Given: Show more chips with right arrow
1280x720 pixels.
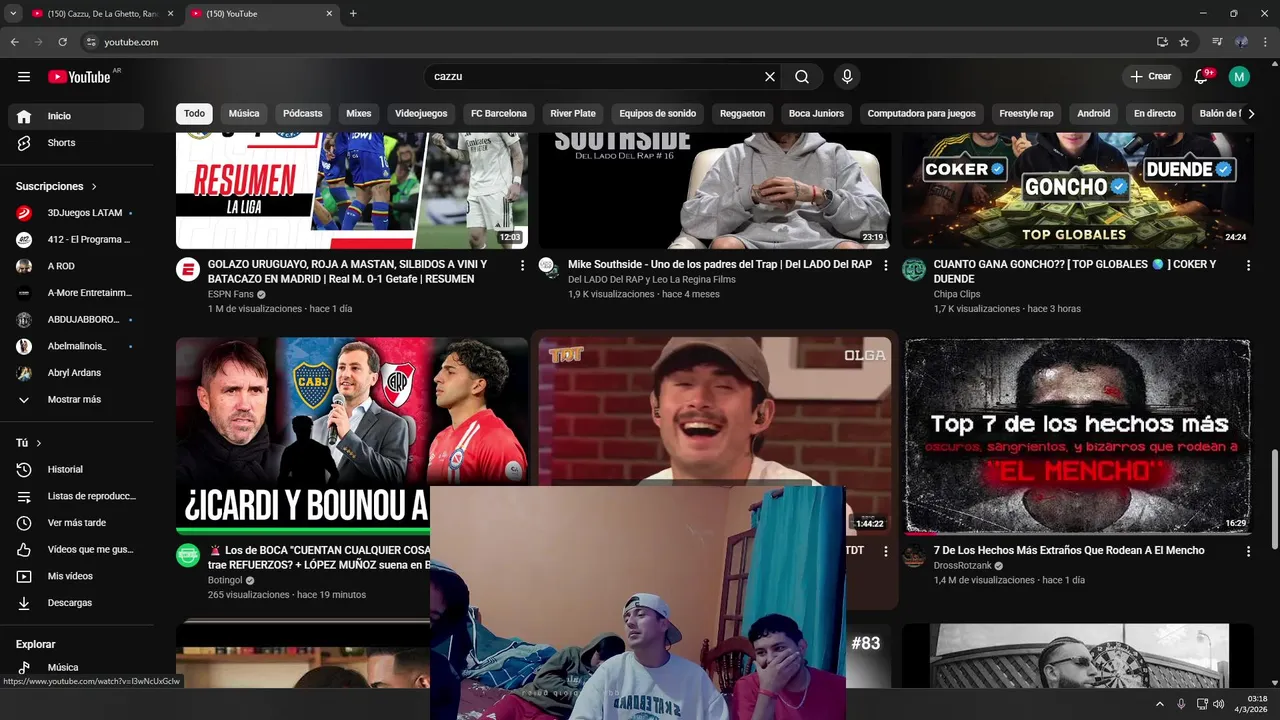Looking at the screenshot, I should click(x=1250, y=114).
